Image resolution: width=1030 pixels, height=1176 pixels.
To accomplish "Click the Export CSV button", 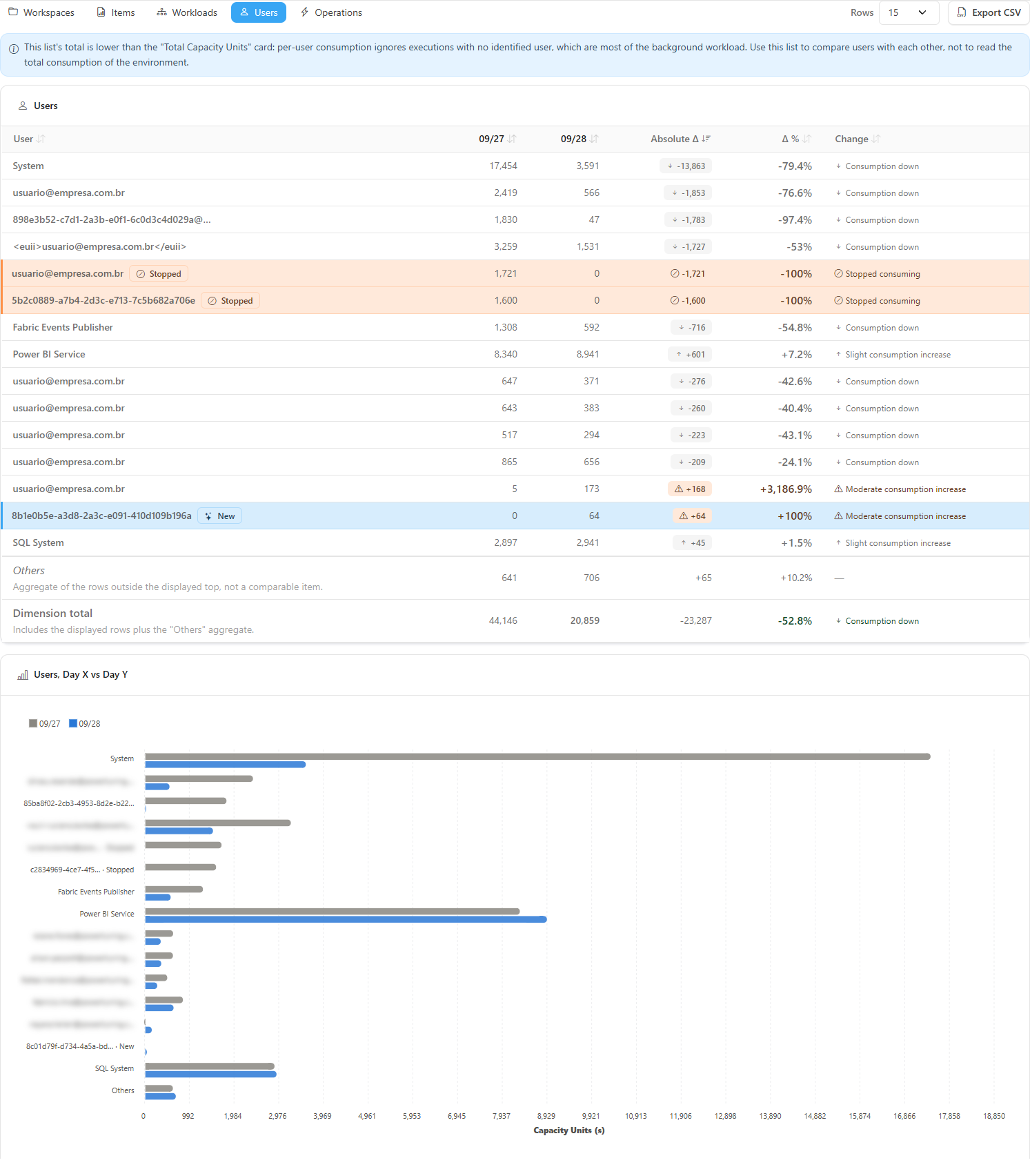I will click(x=989, y=12).
